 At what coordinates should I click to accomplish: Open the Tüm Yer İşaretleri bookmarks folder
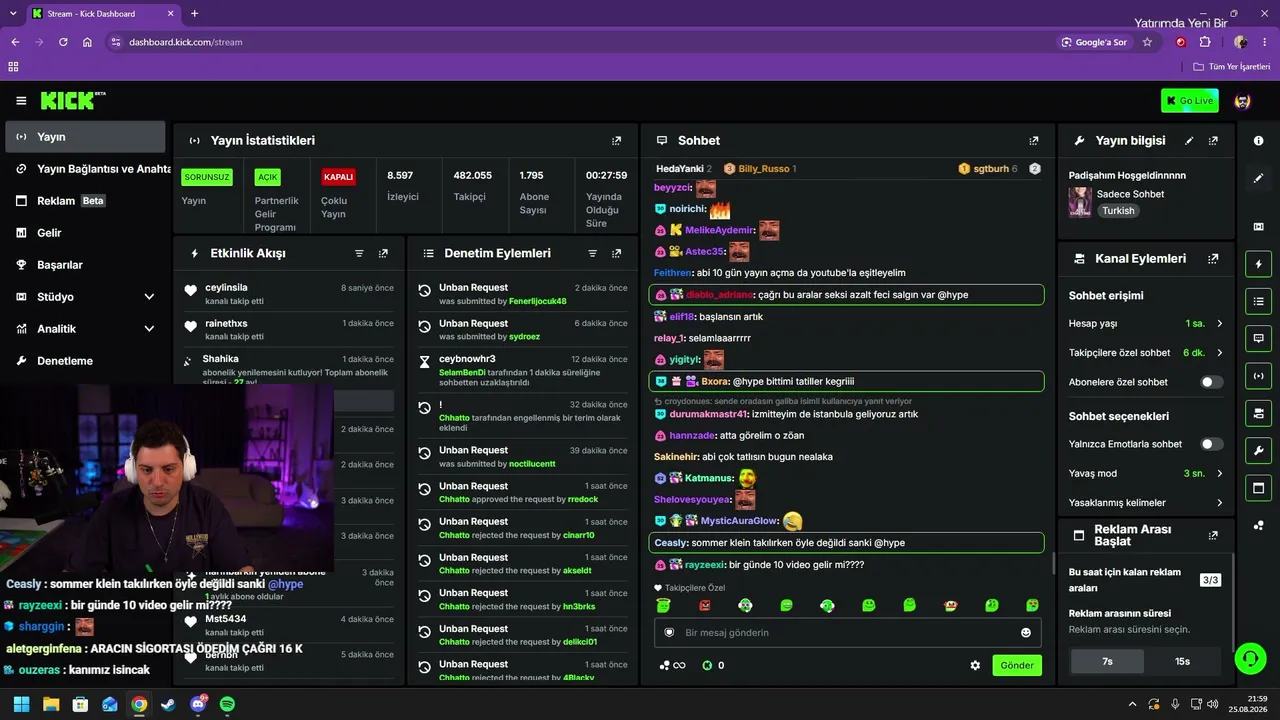[x=1232, y=67]
